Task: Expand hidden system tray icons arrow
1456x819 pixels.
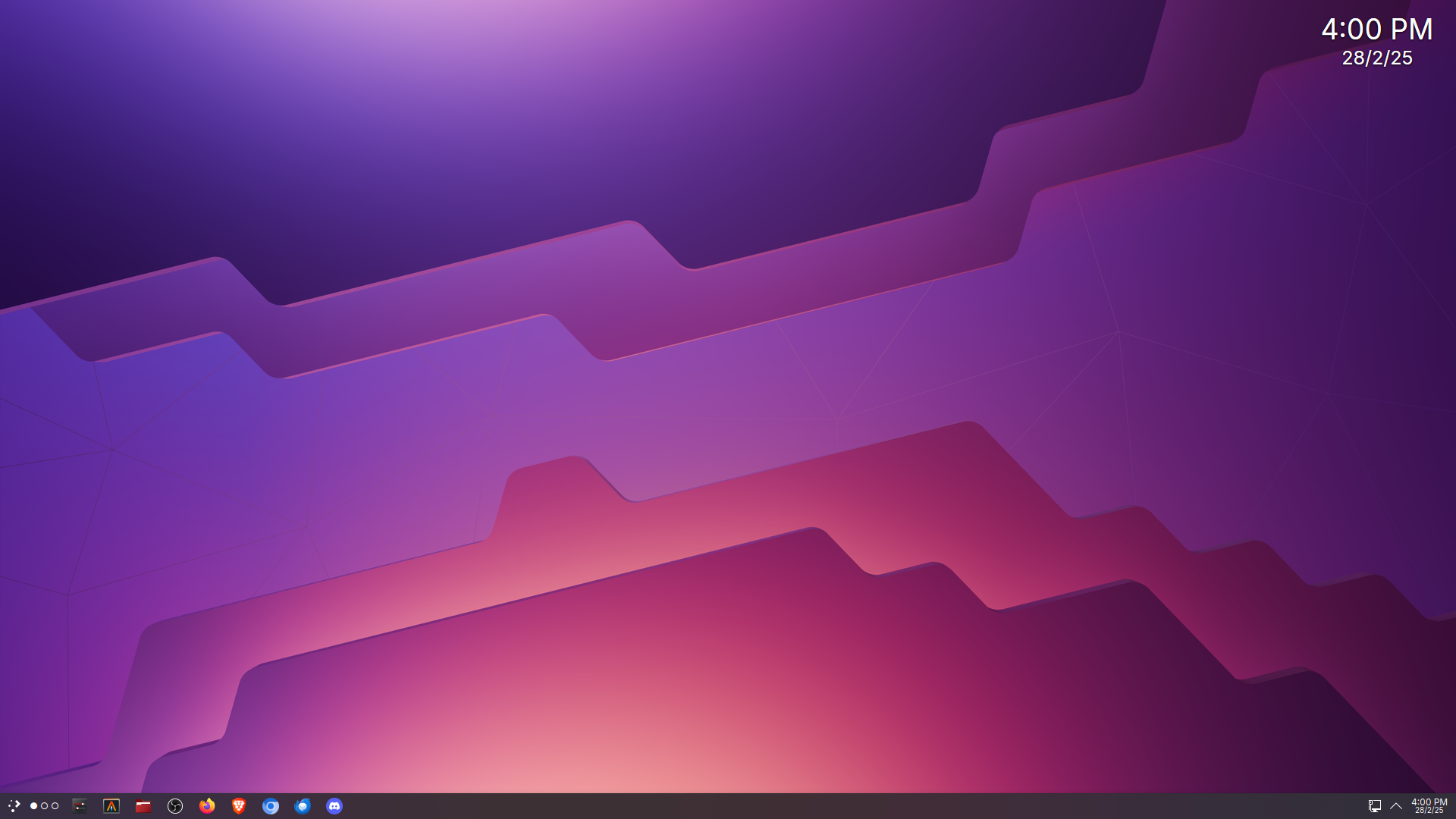Action: point(1396,806)
